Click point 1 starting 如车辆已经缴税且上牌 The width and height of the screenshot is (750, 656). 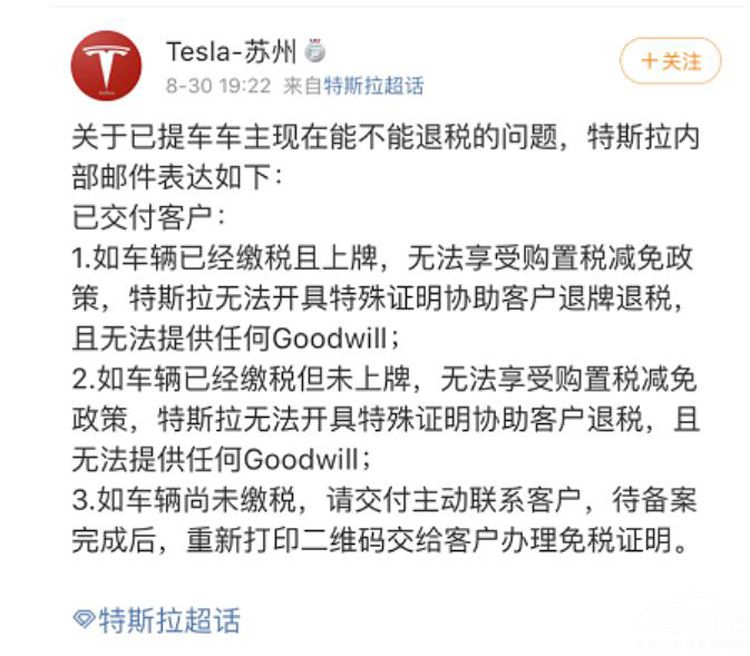[x=382, y=258]
